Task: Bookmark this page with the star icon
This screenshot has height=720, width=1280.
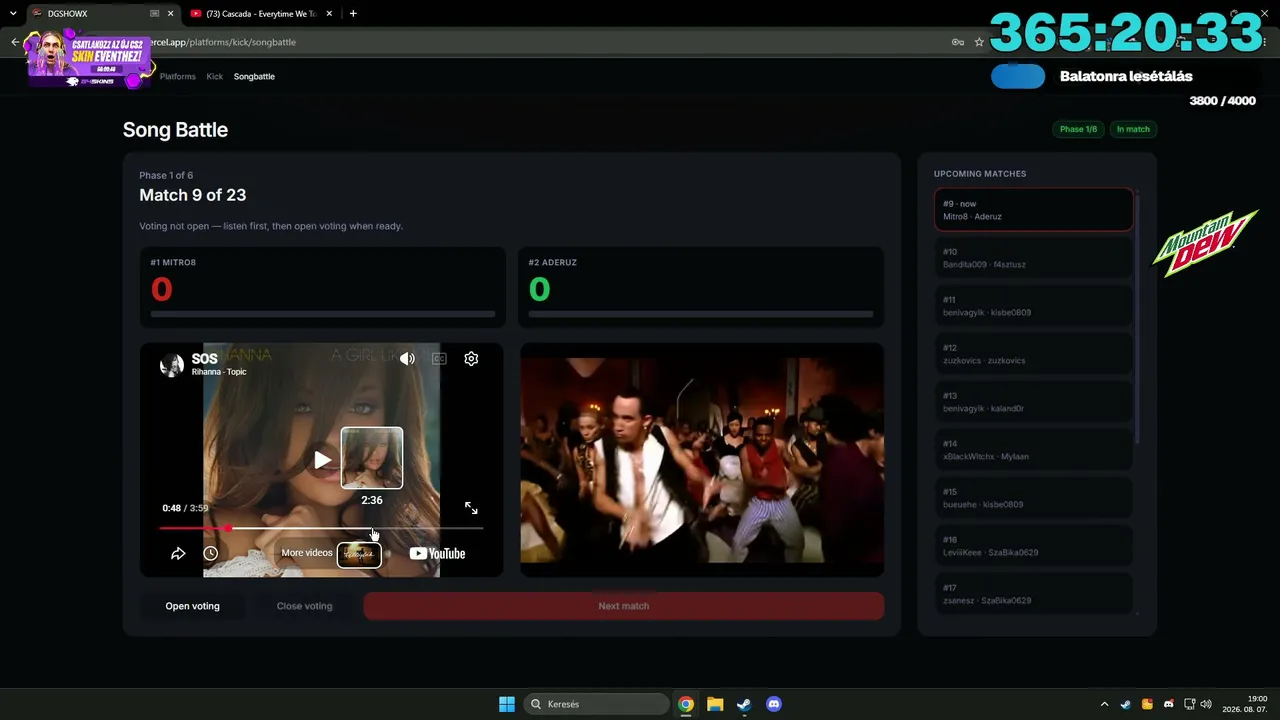Action: tap(979, 42)
